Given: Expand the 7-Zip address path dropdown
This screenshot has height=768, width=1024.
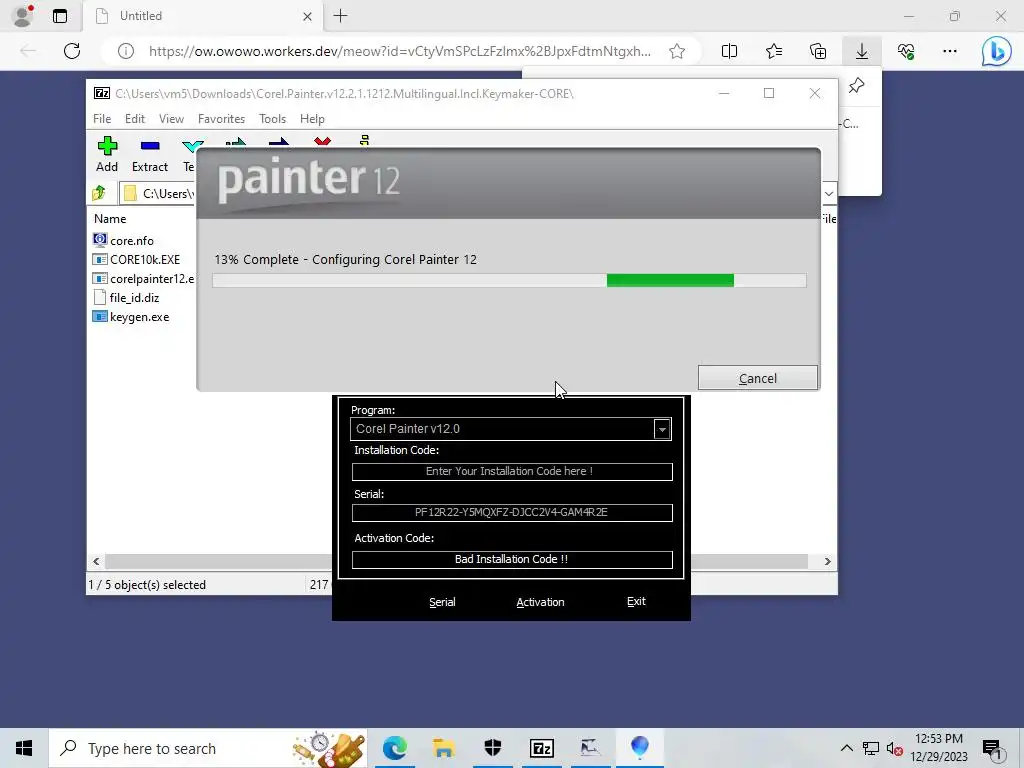Looking at the screenshot, I should (x=829, y=193).
